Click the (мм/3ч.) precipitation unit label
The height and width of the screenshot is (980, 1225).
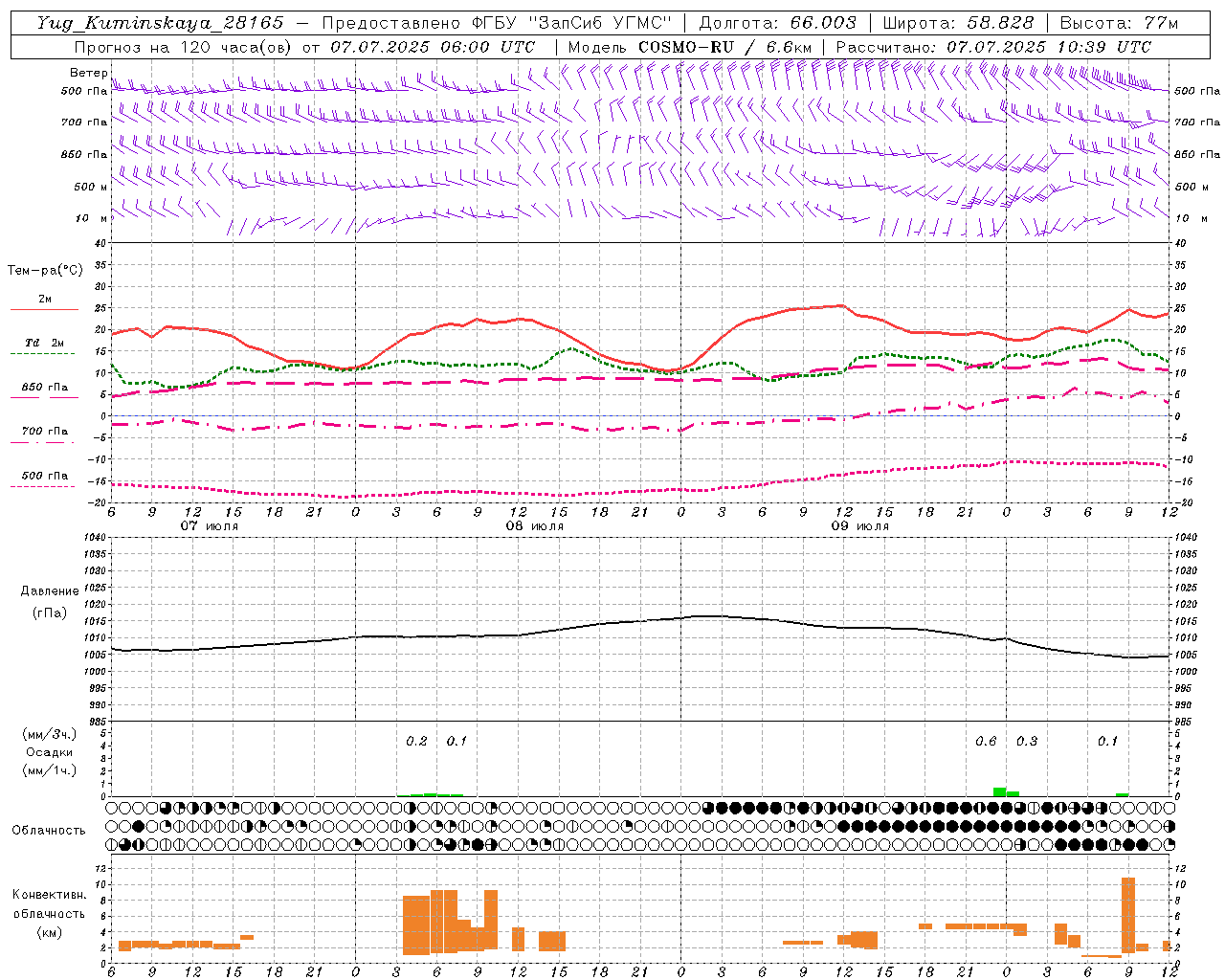(48, 735)
